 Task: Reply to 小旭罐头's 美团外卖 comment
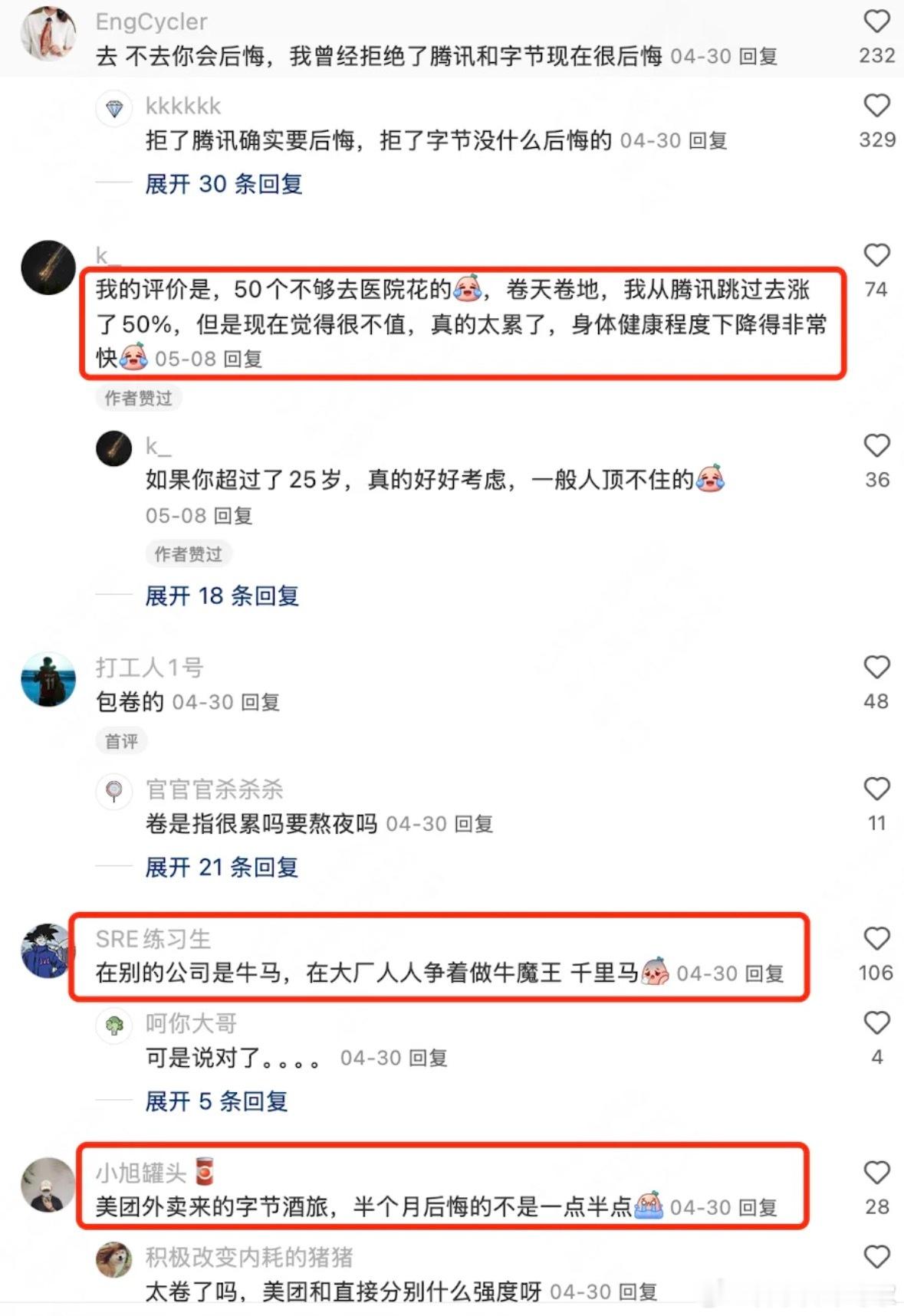point(758,1208)
